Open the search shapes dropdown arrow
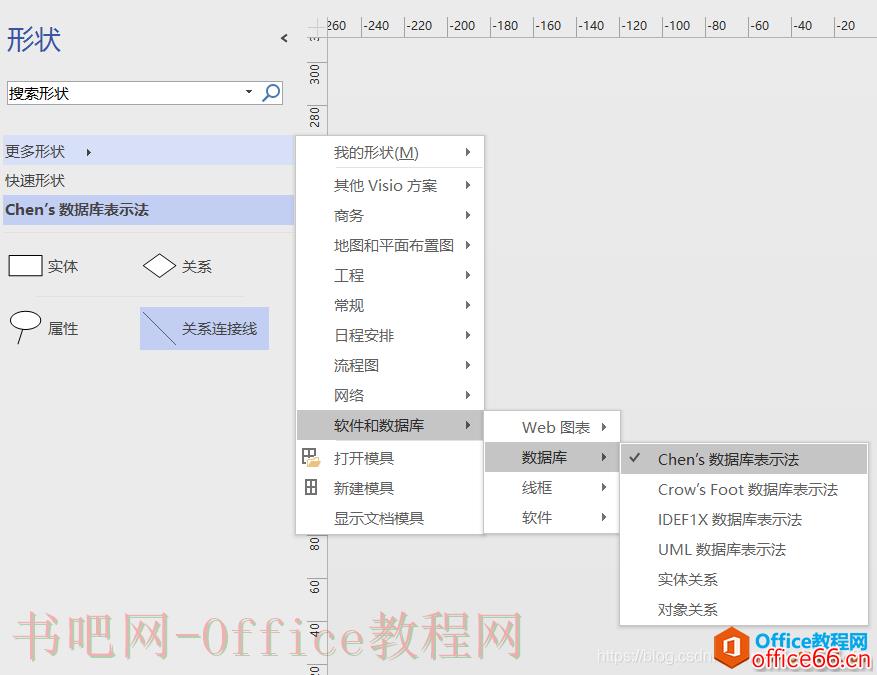Screen dimensions: 877x675 pyautogui.click(x=249, y=92)
